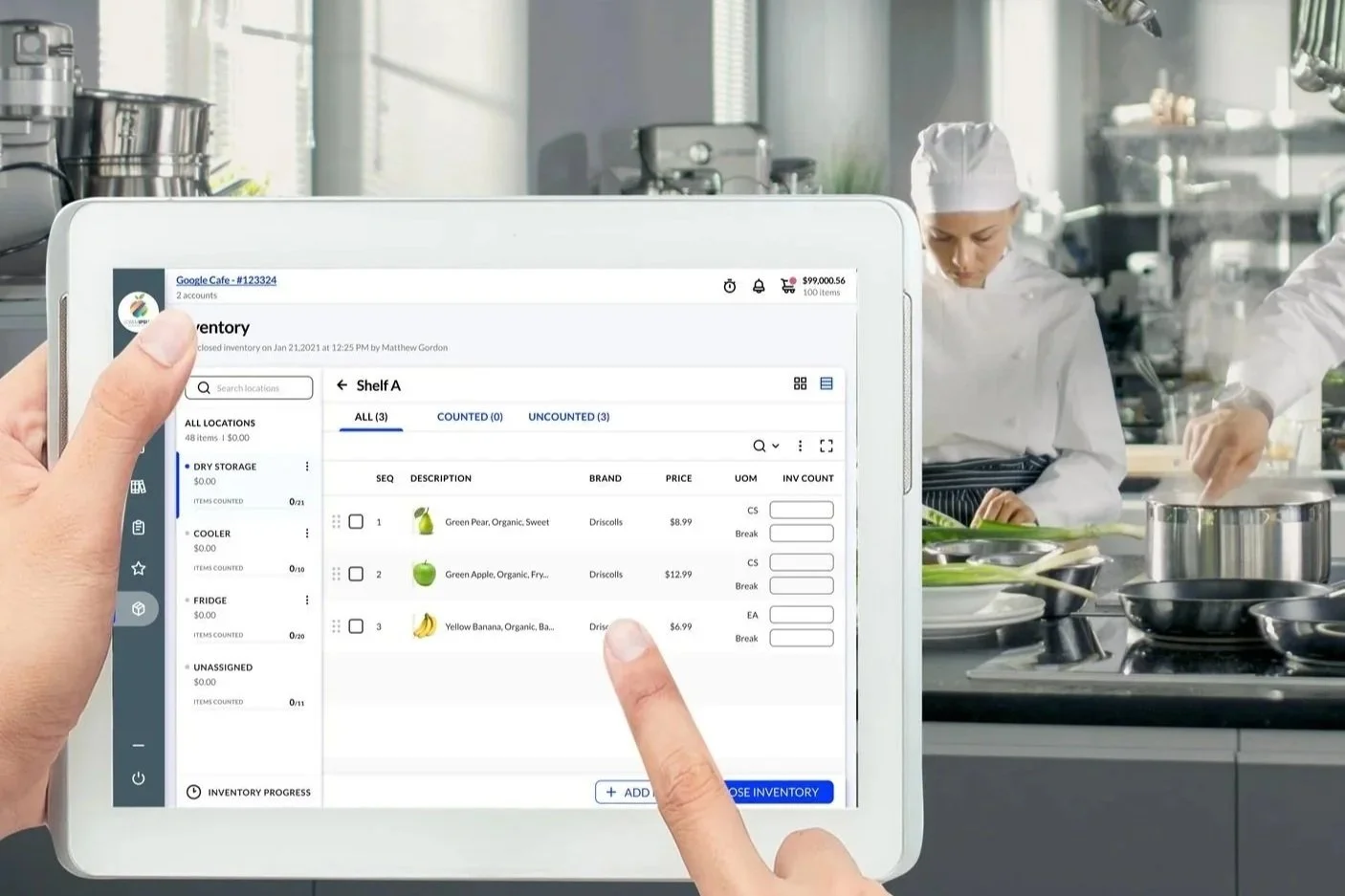This screenshot has width=1345, height=896.
Task: Open the catalog books sidebar icon
Action: [x=139, y=487]
